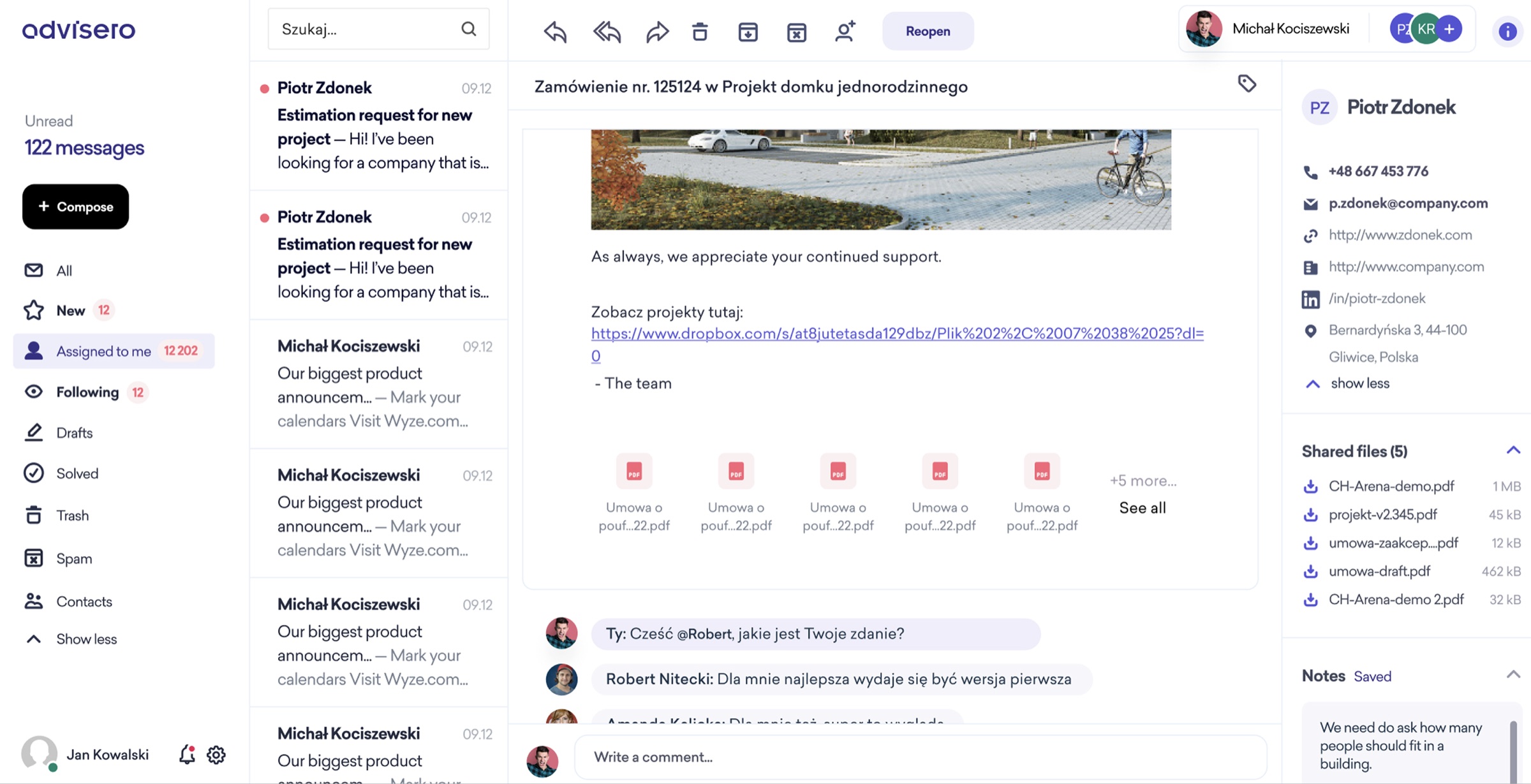This screenshot has width=1531, height=784.
Task: Assign a teammate with the add-person icon
Action: [x=845, y=31]
